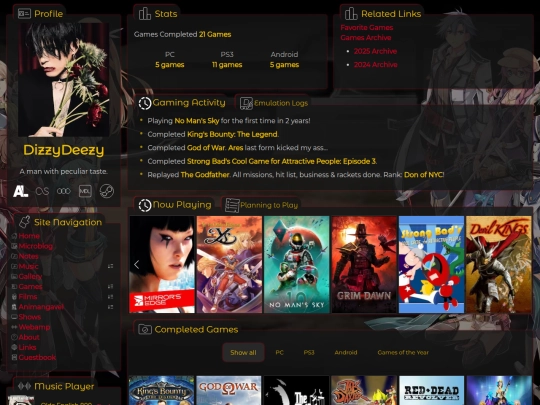Screen dimensions: 540x405
Task: Click the clock icon on Gaming Activity tab
Action: coord(145,103)
